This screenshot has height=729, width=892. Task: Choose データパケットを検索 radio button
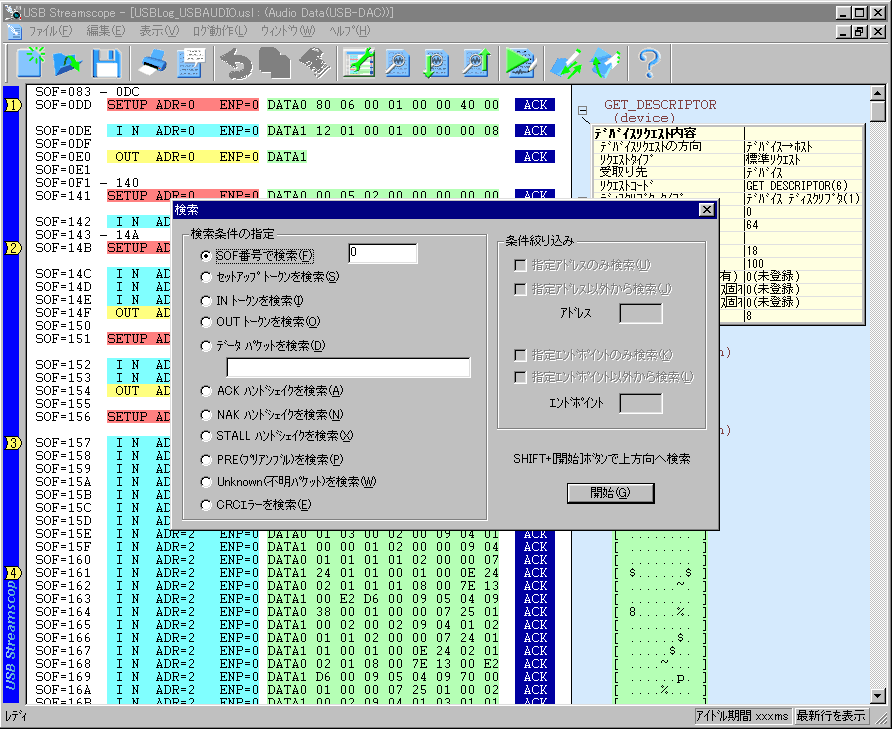coord(206,346)
